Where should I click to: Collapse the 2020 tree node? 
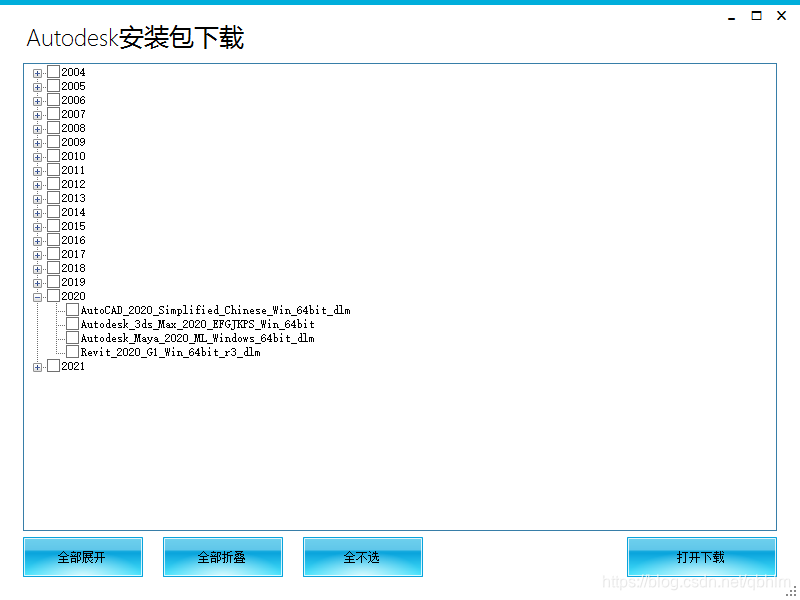coord(37,297)
